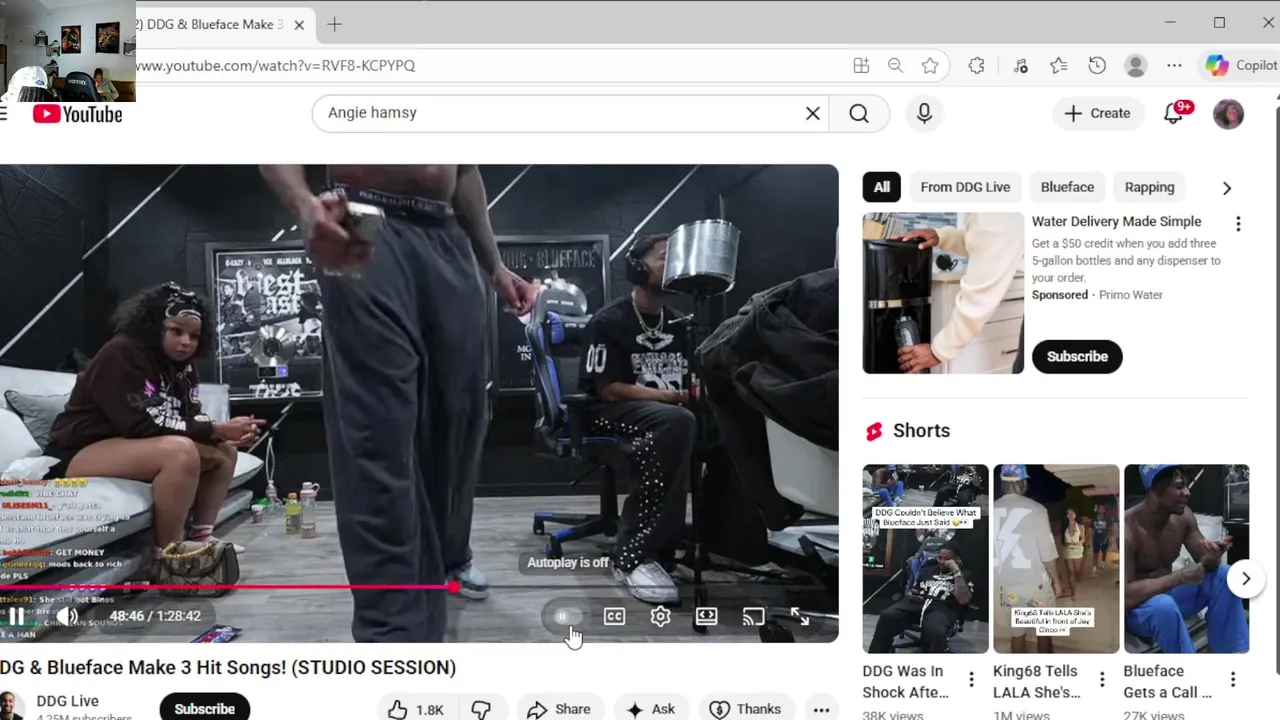Viewport: 1280px width, 720px height.
Task: Open browser history icon
Action: pyautogui.click(x=1097, y=65)
